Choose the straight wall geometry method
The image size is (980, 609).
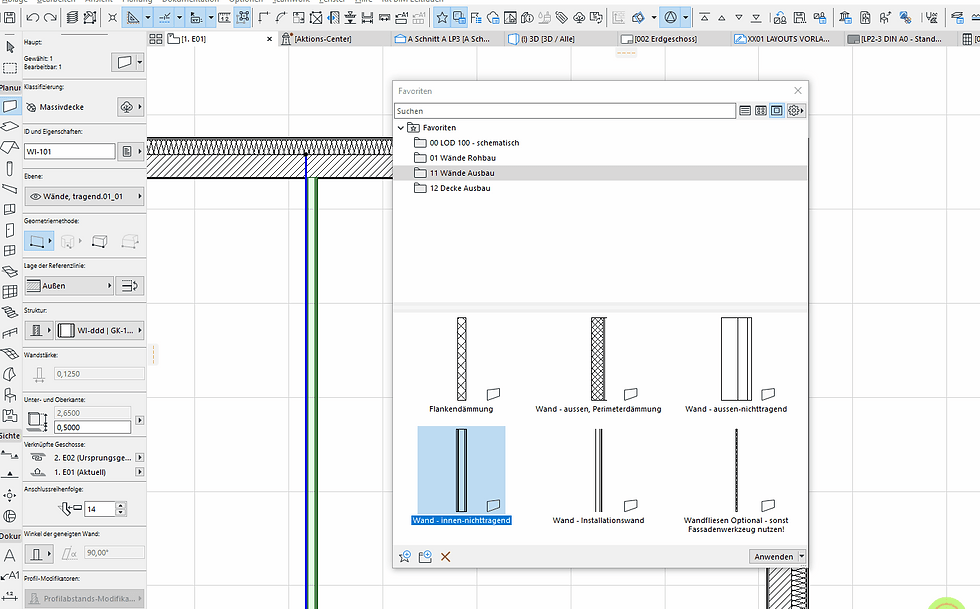click(39, 241)
